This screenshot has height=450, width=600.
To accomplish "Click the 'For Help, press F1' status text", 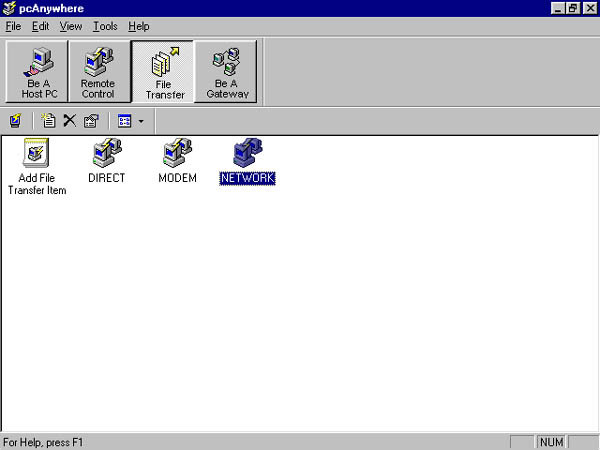I will 43,442.
